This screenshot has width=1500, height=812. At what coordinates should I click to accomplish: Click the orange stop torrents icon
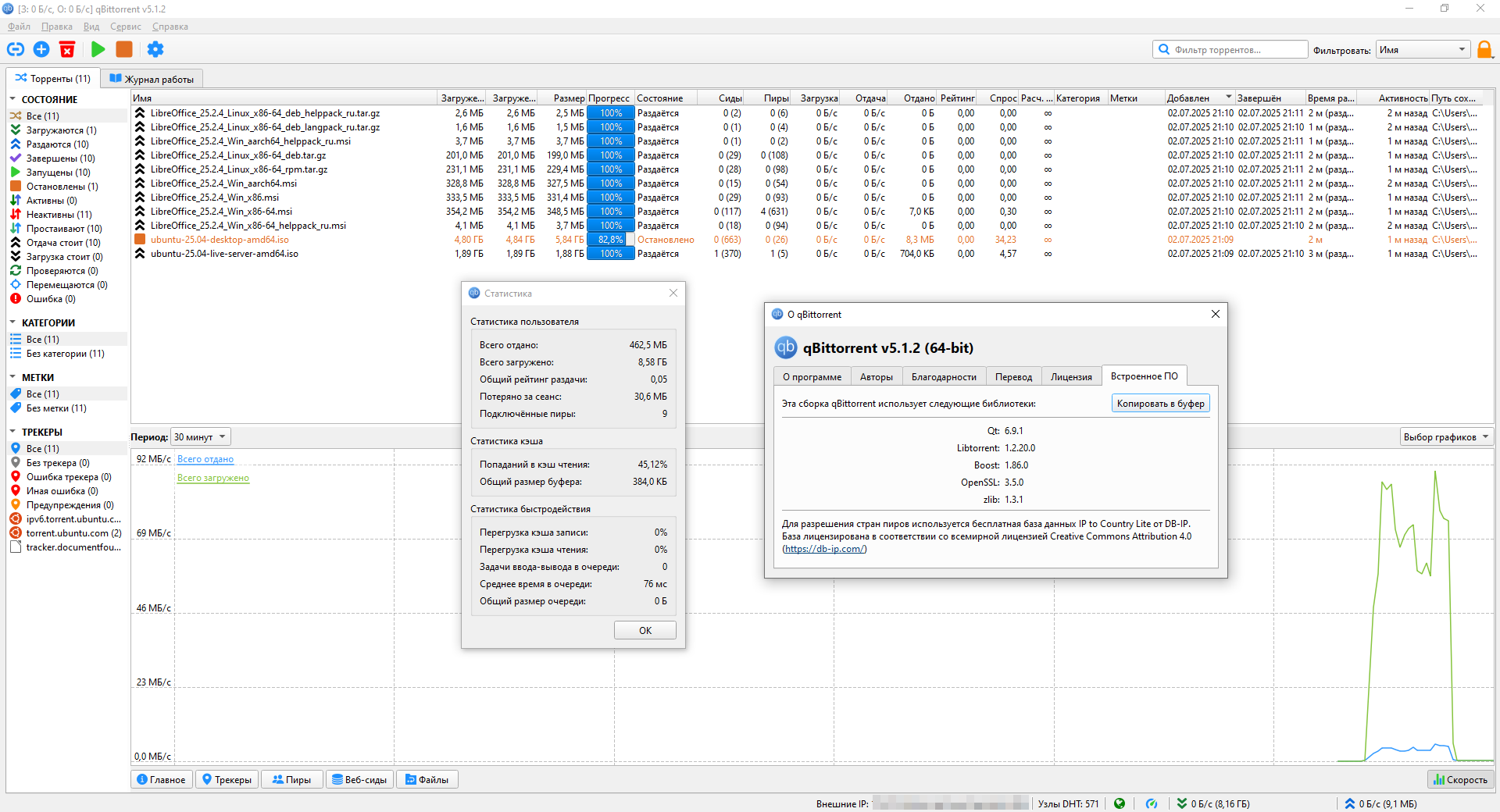(124, 49)
